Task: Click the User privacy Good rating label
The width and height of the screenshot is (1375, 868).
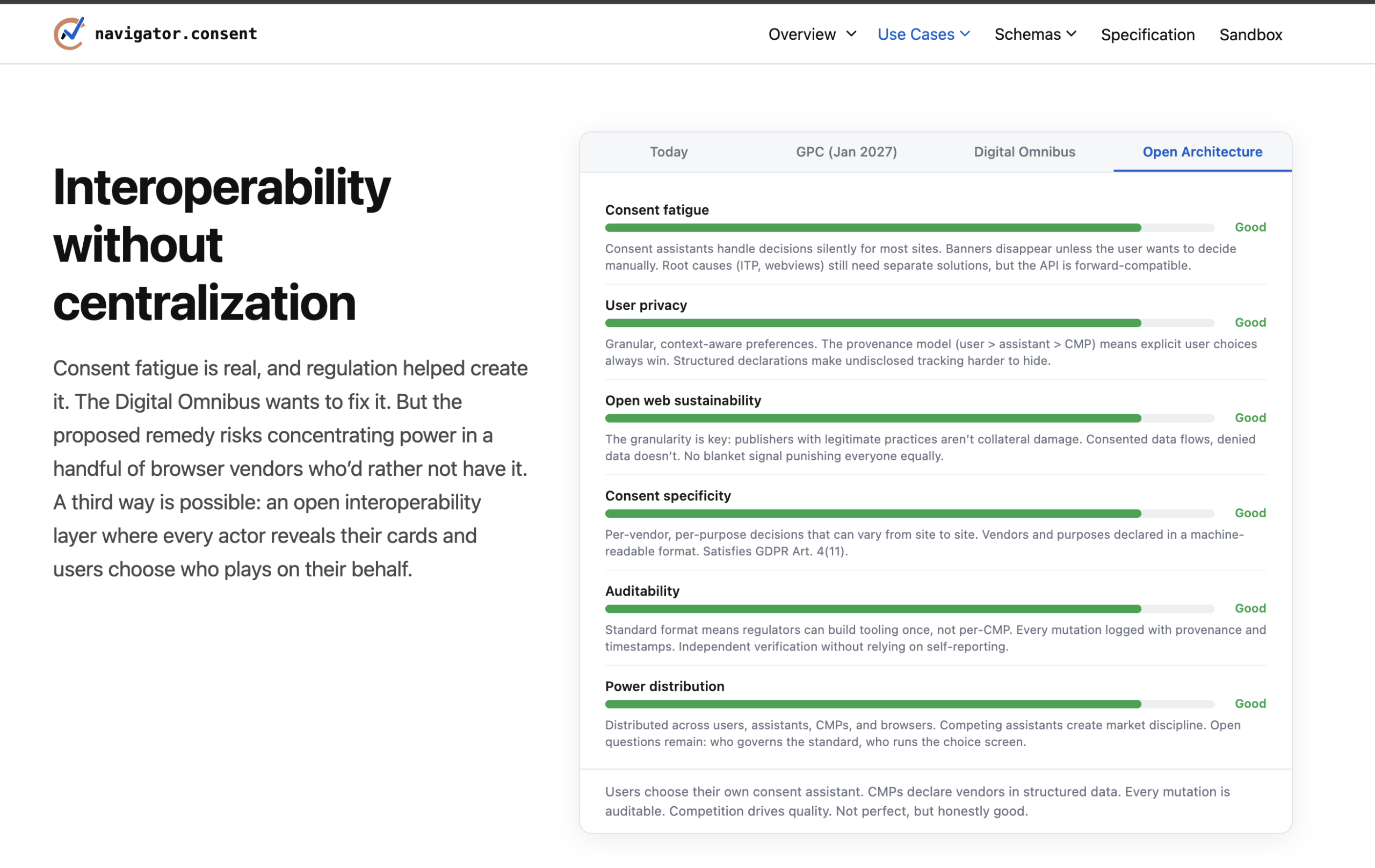Action: [x=1250, y=322]
